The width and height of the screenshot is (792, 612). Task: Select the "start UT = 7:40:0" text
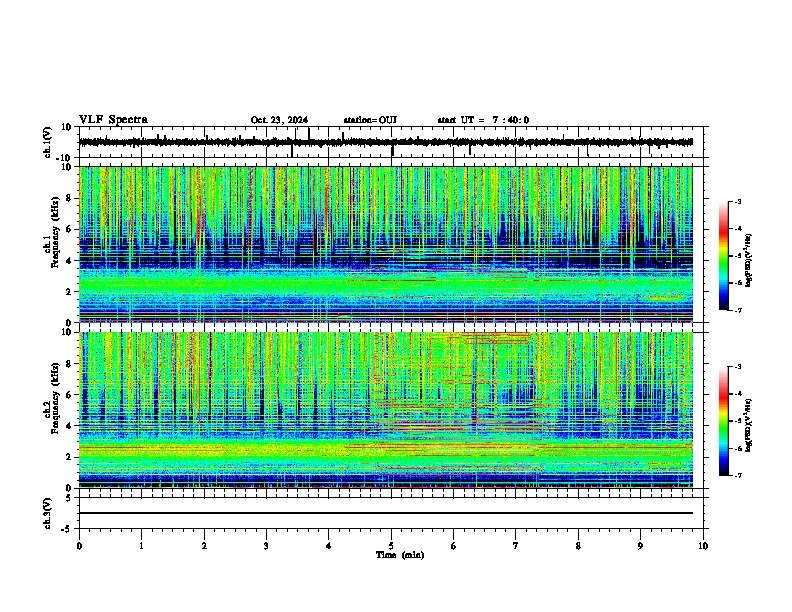483,120
